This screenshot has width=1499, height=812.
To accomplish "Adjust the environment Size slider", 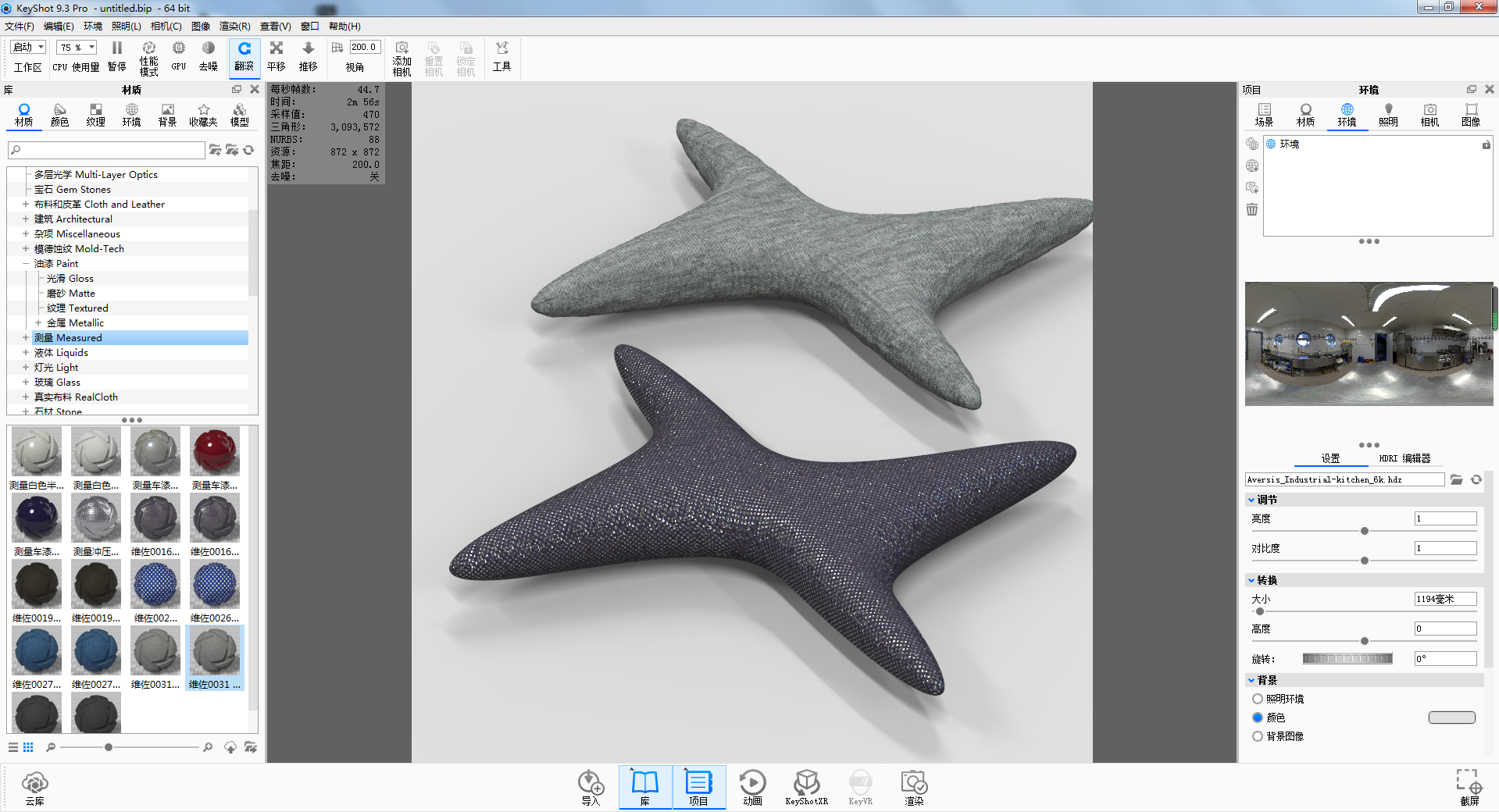I will (x=1260, y=612).
